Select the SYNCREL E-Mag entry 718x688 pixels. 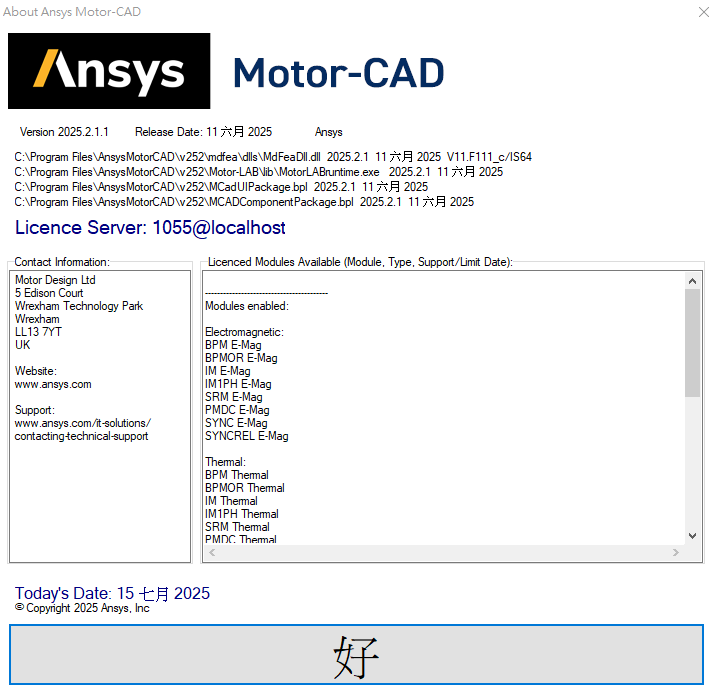(x=247, y=436)
